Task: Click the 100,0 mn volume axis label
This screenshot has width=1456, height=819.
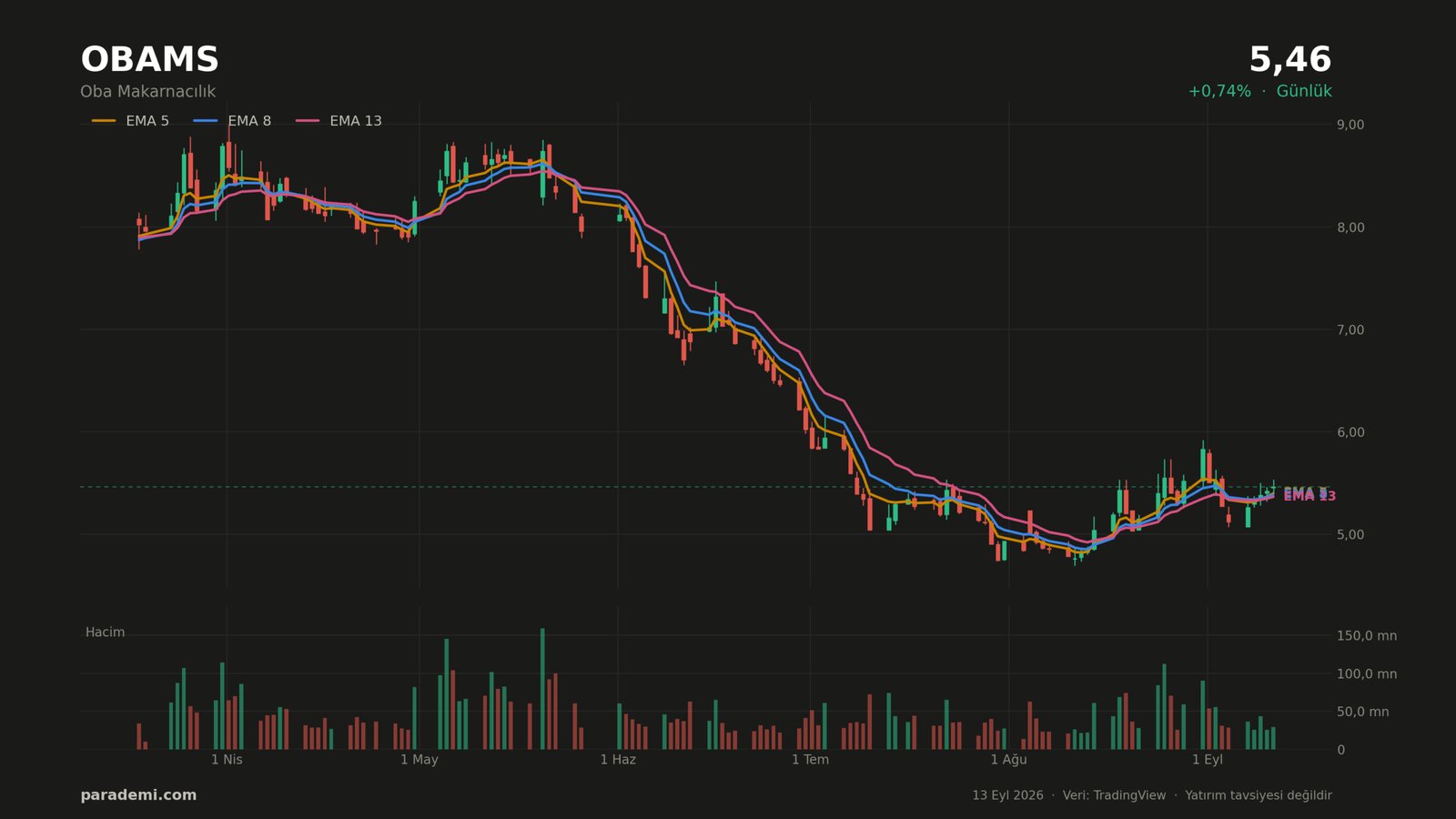Action: coord(1367,674)
